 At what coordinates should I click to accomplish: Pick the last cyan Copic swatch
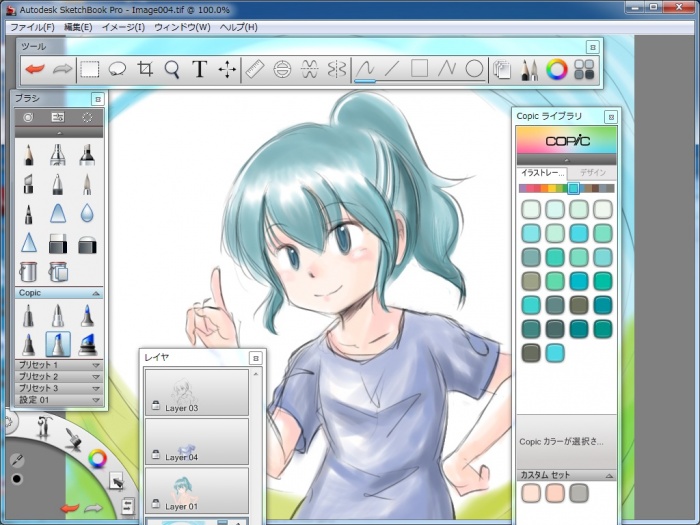pos(555,353)
